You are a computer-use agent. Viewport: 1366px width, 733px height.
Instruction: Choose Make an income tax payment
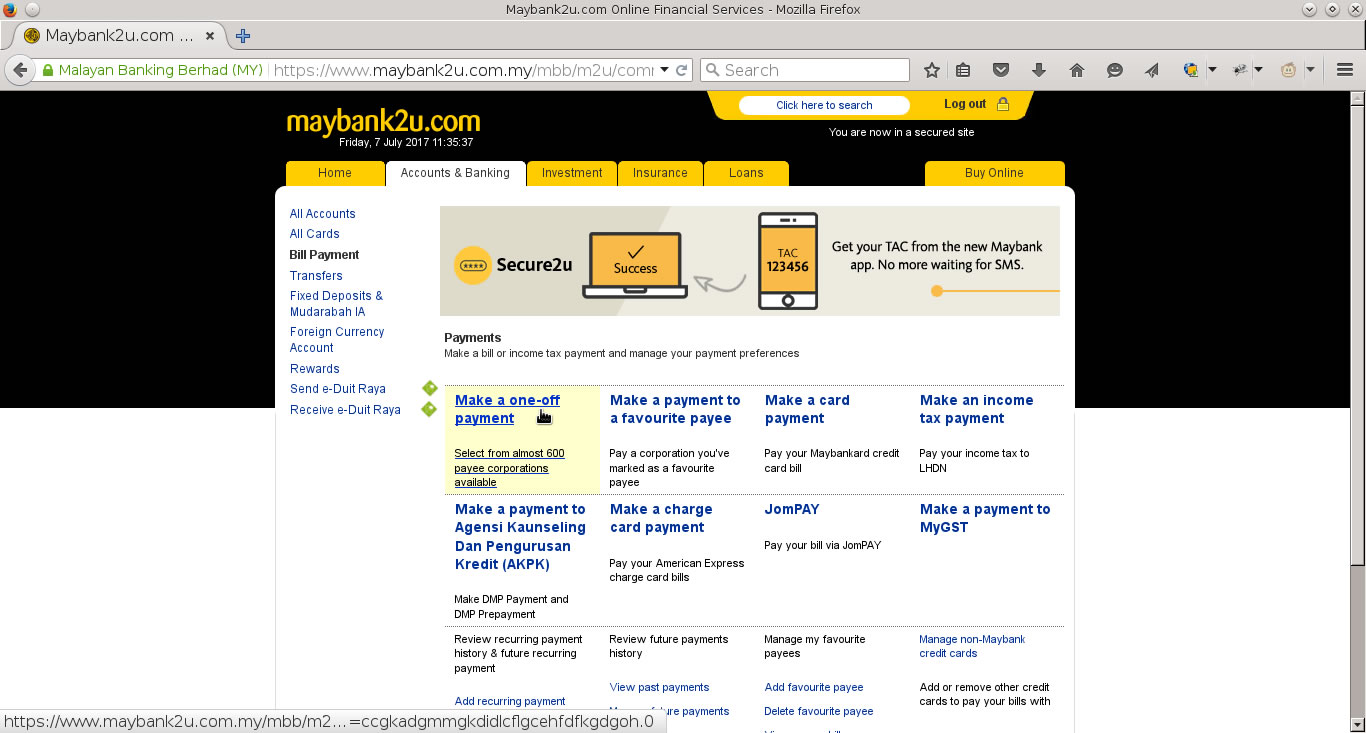(x=976, y=409)
